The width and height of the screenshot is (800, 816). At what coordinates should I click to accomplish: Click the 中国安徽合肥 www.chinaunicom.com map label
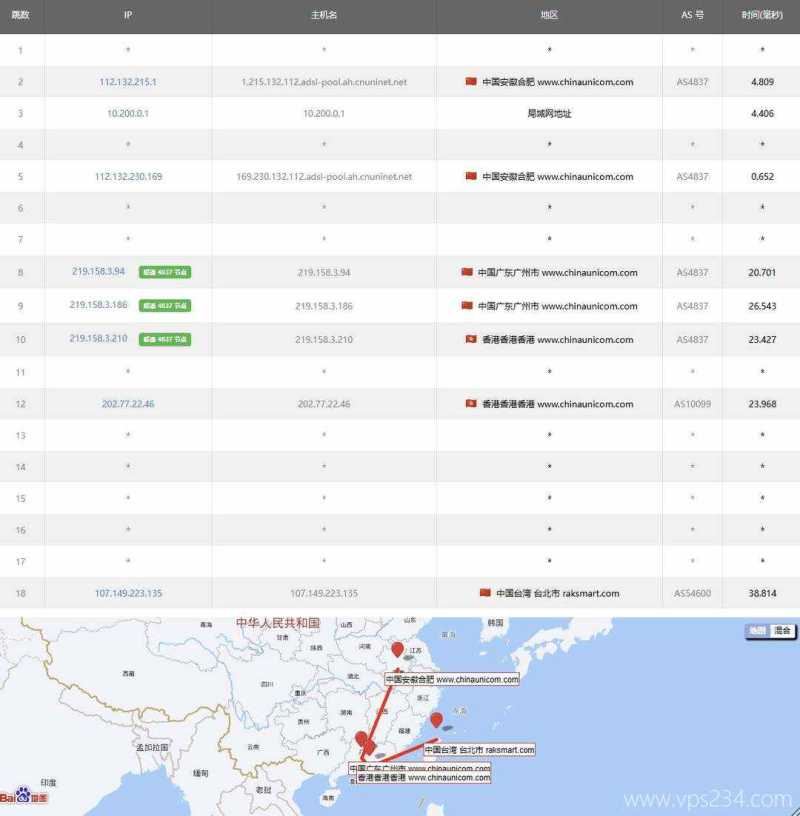click(x=452, y=679)
